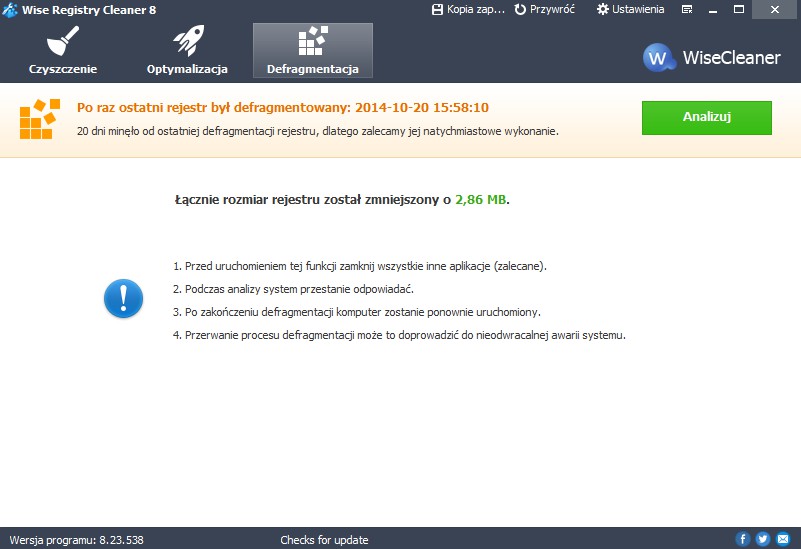This screenshot has width=801, height=549.
Task: Open the Twitter icon in status bar
Action: coord(763,539)
